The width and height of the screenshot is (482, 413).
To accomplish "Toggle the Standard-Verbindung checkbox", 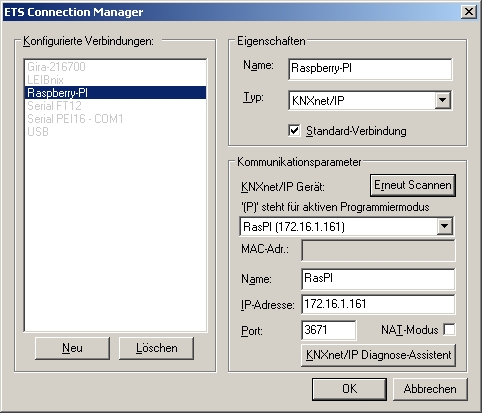I will pyautogui.click(x=294, y=131).
